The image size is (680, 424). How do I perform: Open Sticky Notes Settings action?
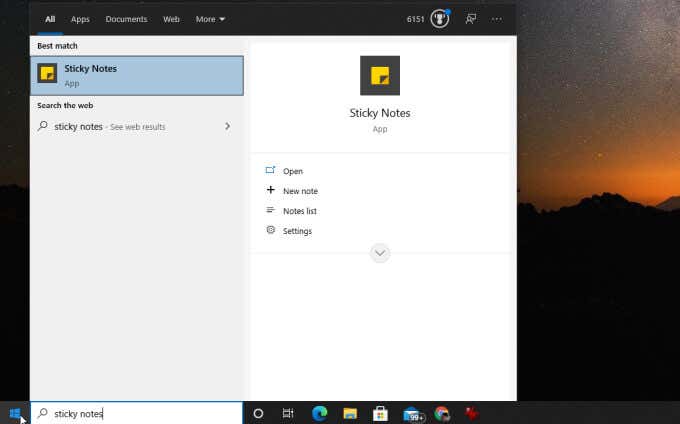[288, 231]
